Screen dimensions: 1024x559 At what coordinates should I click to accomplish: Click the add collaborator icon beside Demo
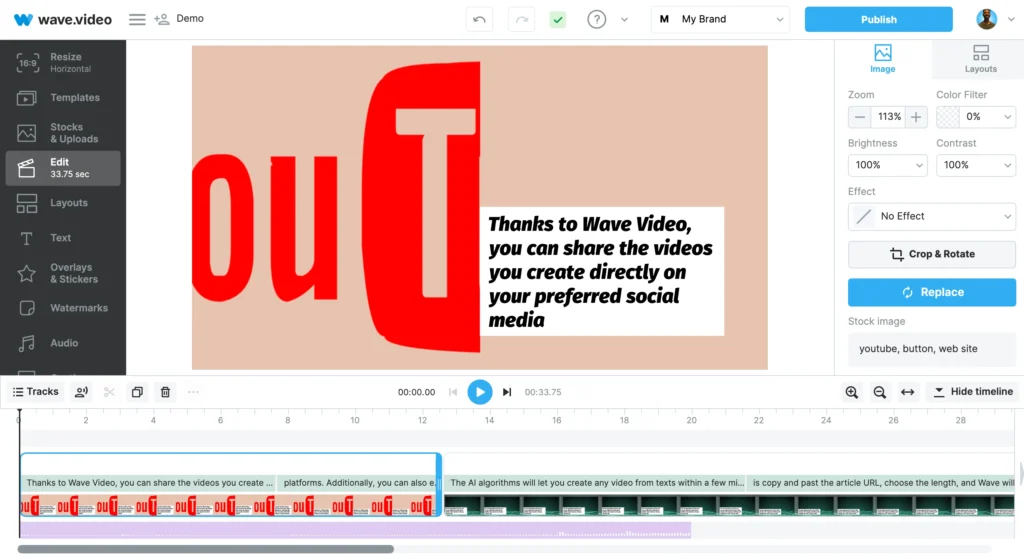[161, 19]
